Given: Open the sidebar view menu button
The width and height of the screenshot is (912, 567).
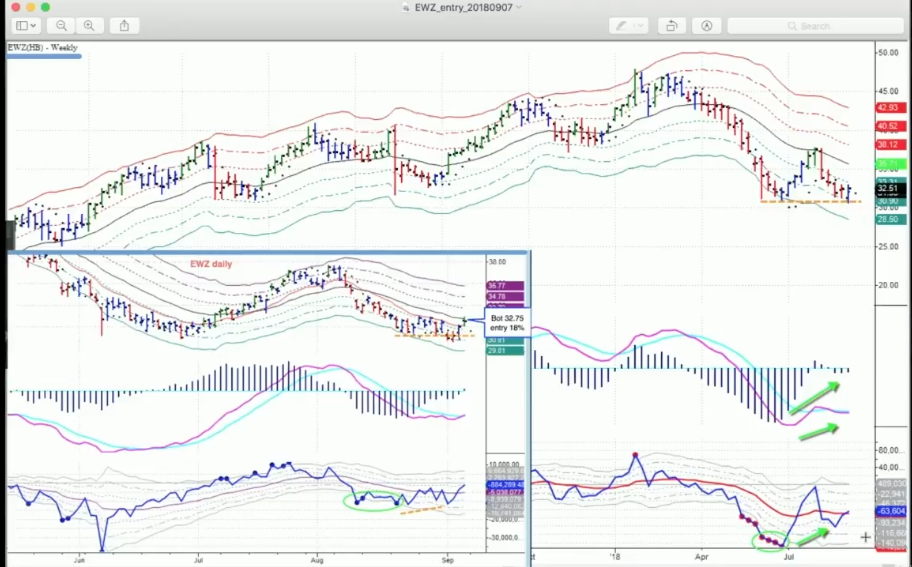Looking at the screenshot, I should coord(27,26).
